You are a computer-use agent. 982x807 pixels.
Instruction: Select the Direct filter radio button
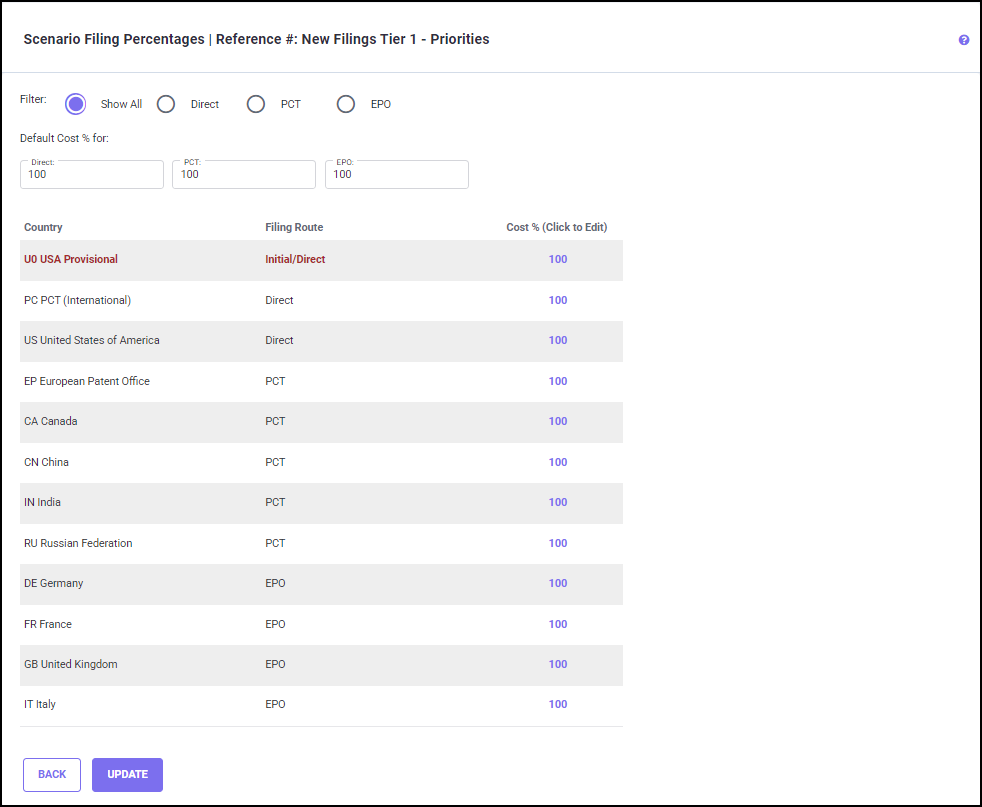tap(166, 104)
